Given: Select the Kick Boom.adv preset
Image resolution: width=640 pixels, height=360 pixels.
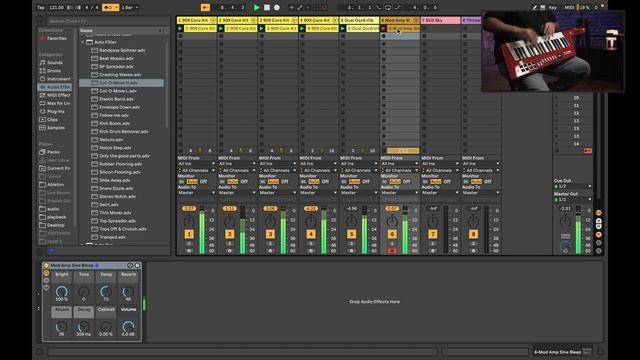Looking at the screenshot, I should 114,123.
